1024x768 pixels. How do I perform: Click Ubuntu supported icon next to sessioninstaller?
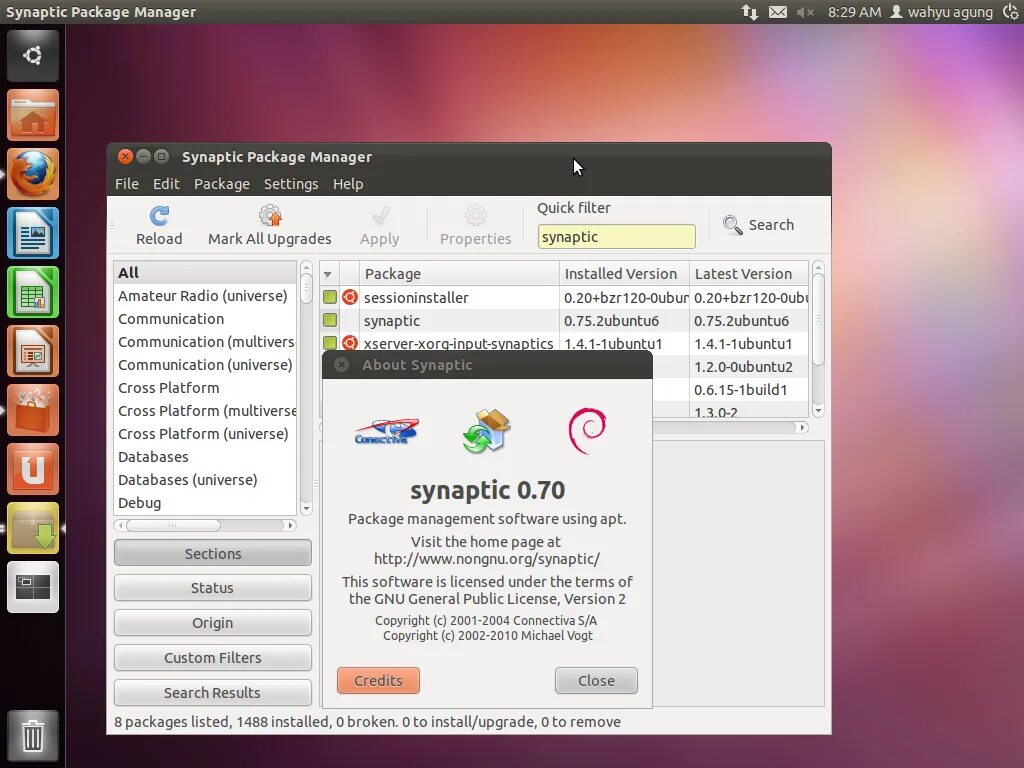coord(350,297)
